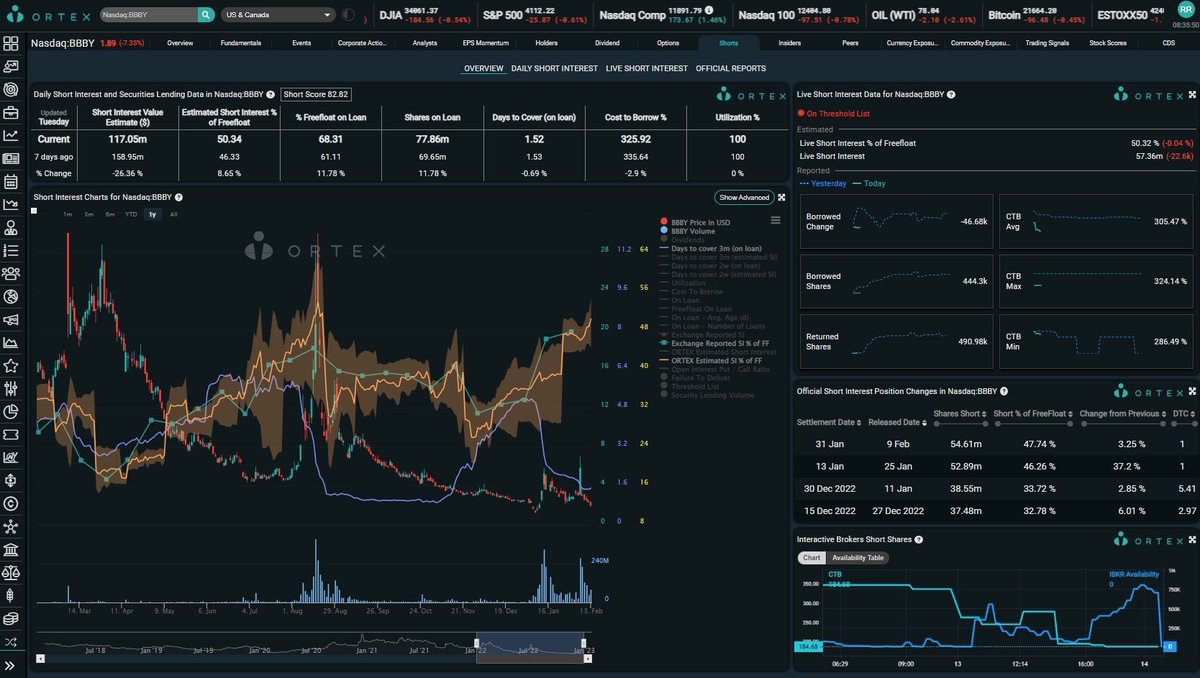Open the ticket sidebar icon
Image resolution: width=1200 pixels, height=678 pixels.
(11, 434)
